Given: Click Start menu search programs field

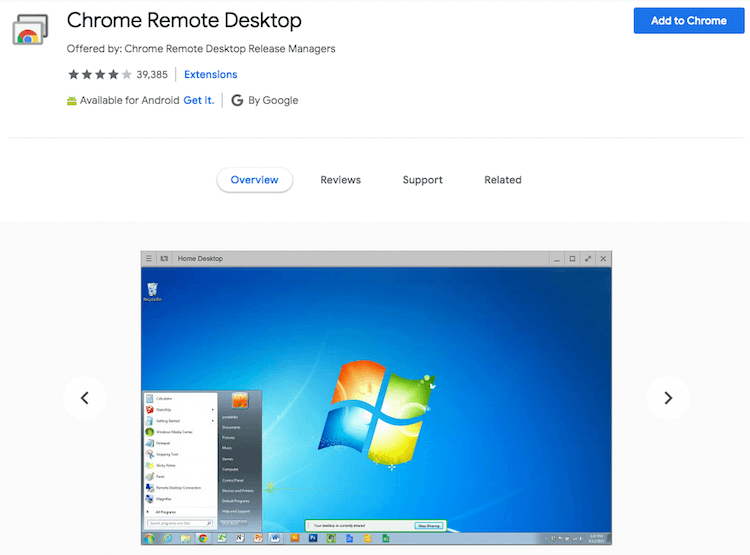Looking at the screenshot, I should pyautogui.click(x=180, y=523).
